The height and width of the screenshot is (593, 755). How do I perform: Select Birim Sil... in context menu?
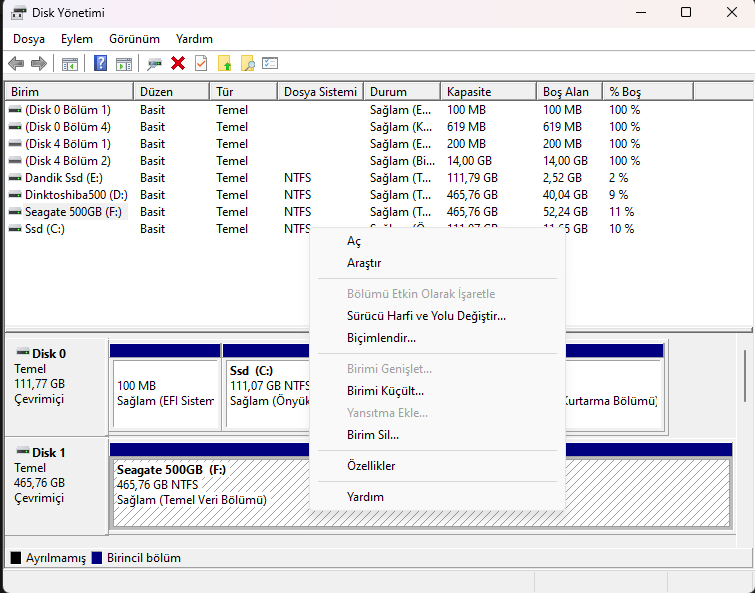[x=437, y=436]
